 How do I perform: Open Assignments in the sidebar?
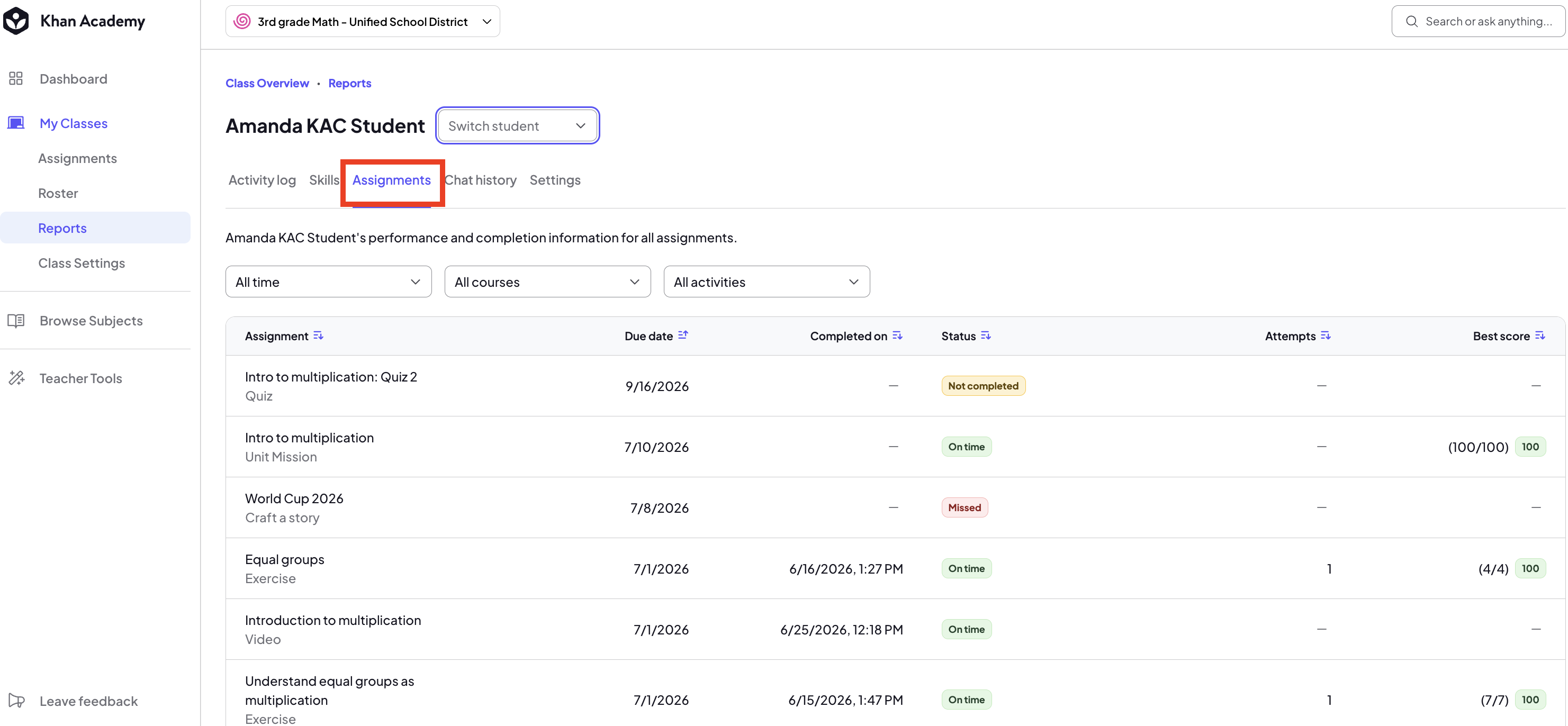(x=77, y=158)
